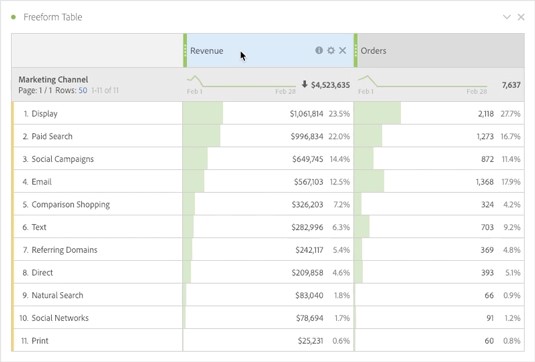Click Print orders cell 60

(x=489, y=341)
